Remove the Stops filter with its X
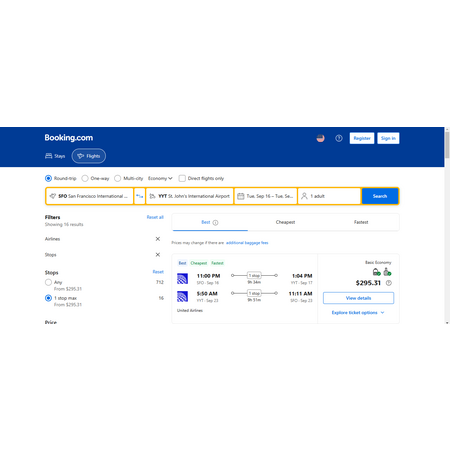Screen dimensions: 450x450 [158, 255]
